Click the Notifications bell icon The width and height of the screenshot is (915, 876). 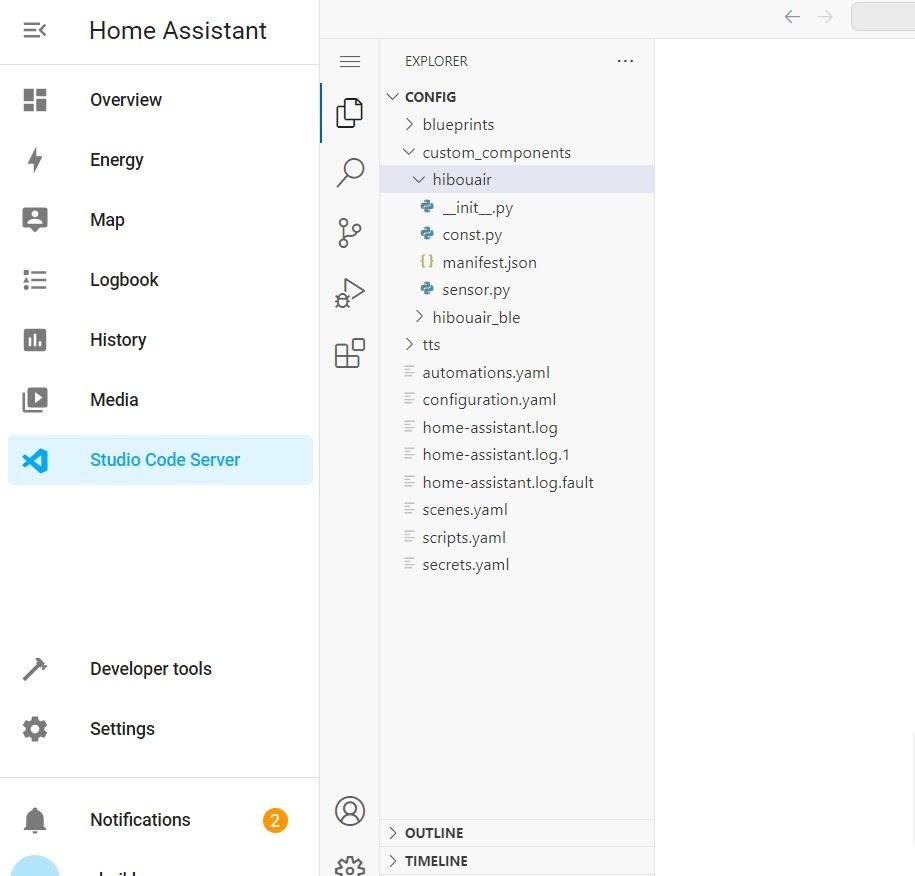34,821
